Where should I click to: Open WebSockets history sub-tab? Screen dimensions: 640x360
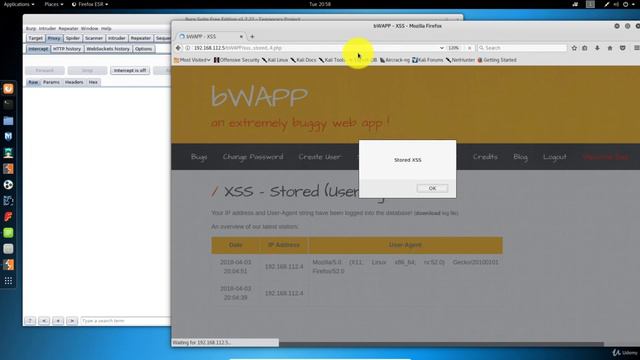point(108,49)
